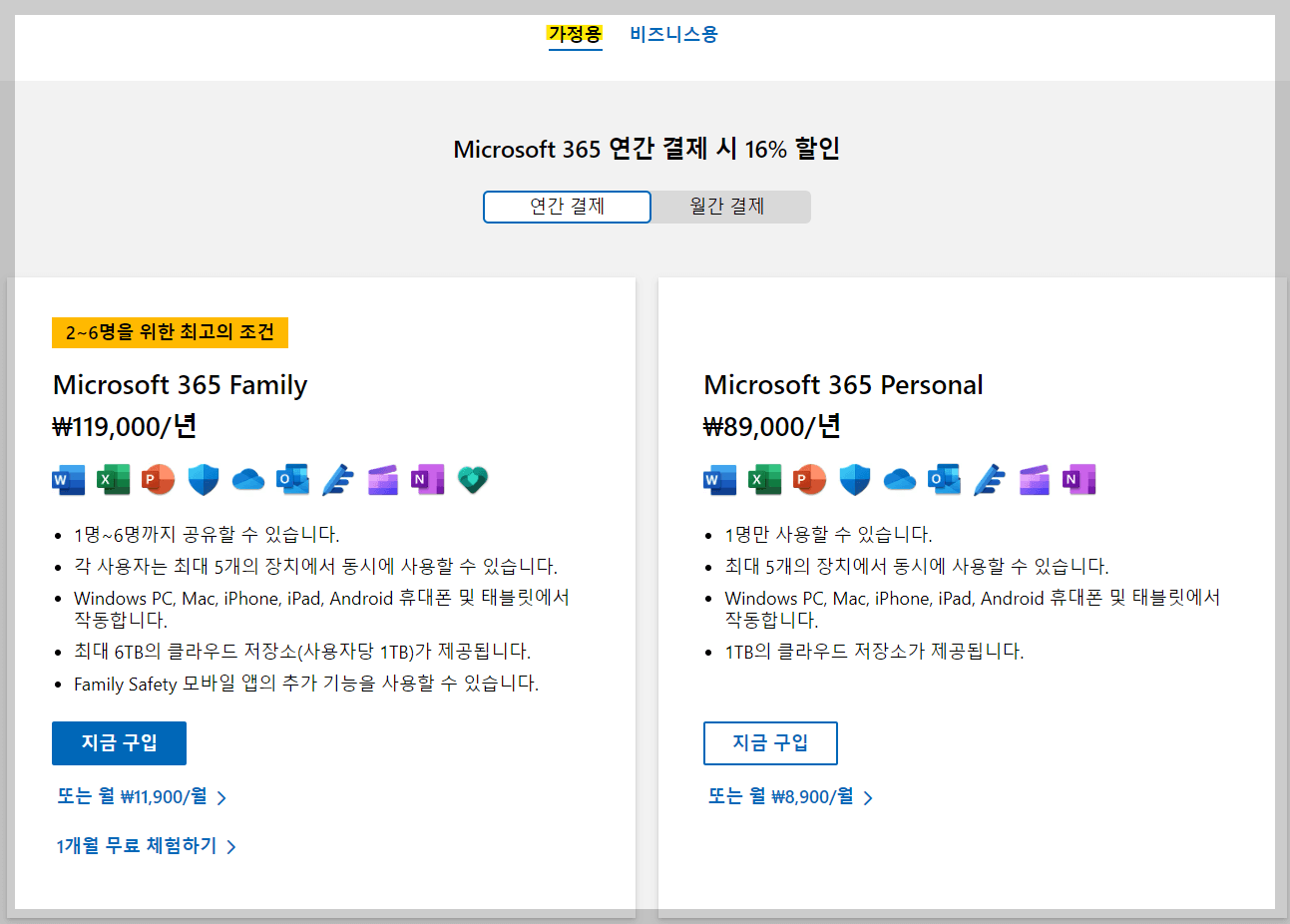1290x924 pixels.
Task: Click the PowerPoint icon in Family plan
Action: (158, 480)
